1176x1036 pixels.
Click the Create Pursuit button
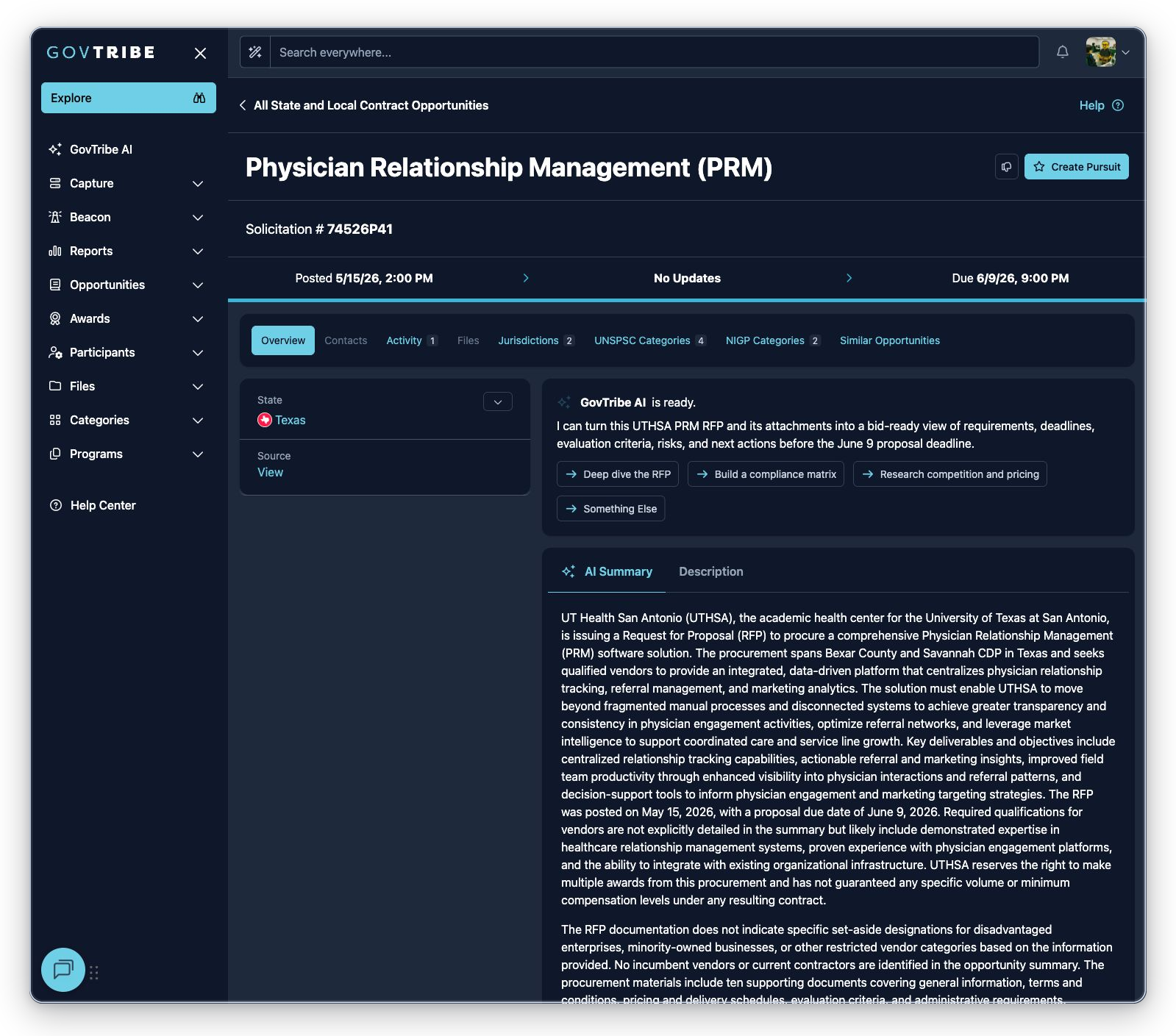[x=1077, y=167]
